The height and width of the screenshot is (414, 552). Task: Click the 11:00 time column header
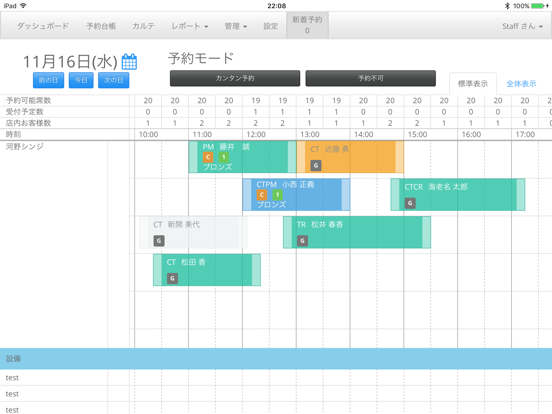tap(202, 134)
